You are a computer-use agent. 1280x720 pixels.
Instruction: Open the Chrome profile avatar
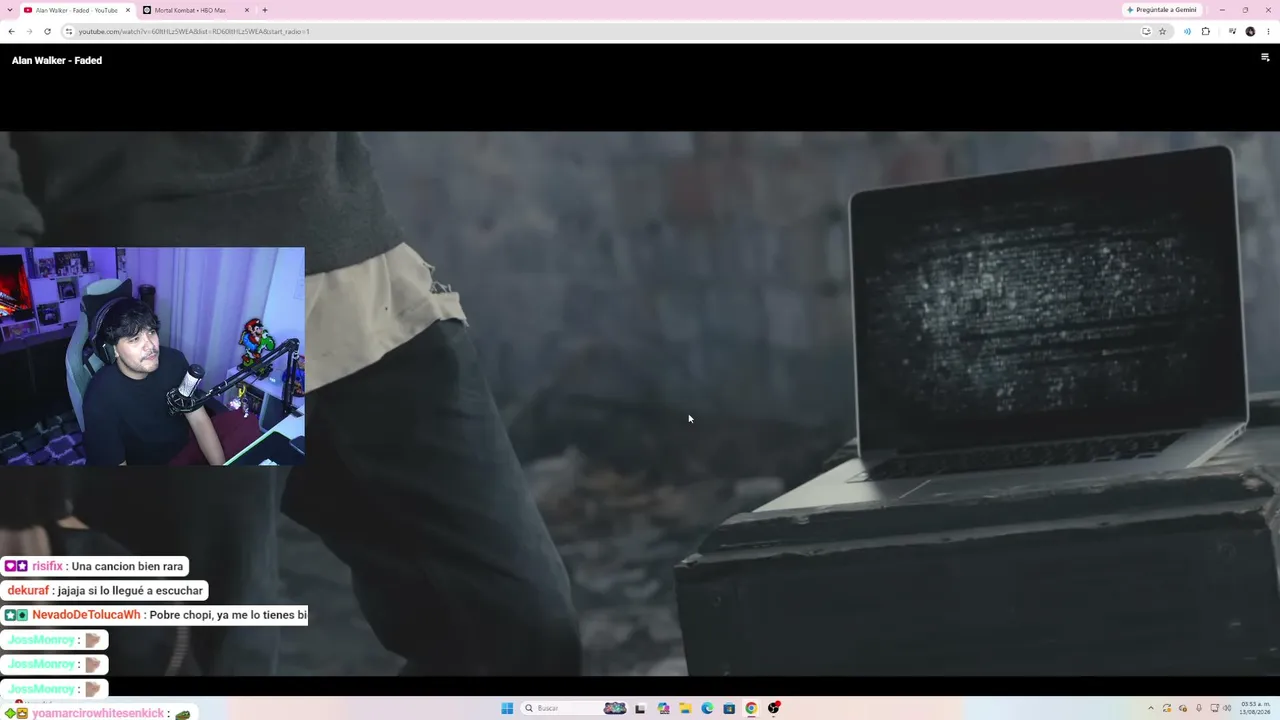click(x=1250, y=31)
